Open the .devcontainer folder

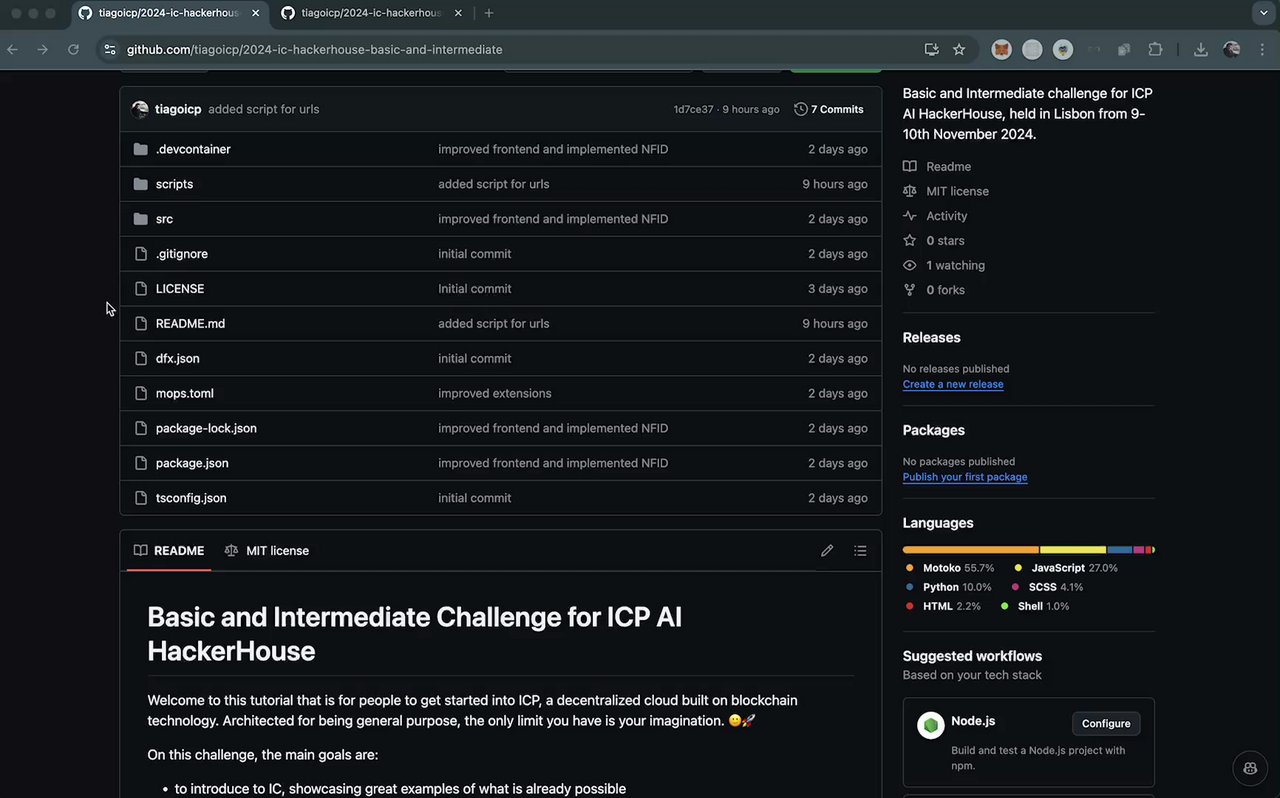pos(193,149)
